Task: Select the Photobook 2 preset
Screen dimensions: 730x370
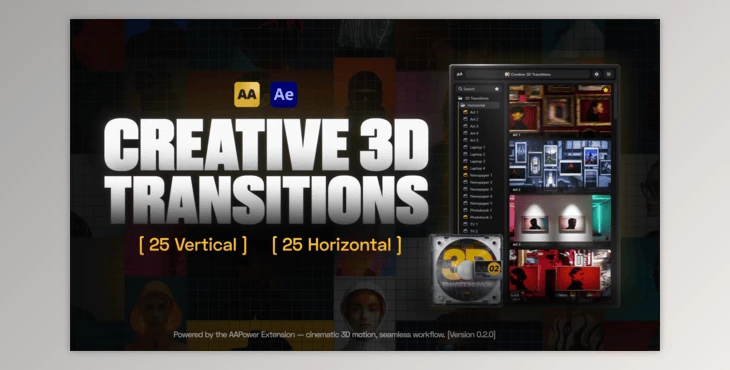Action: [x=477, y=217]
